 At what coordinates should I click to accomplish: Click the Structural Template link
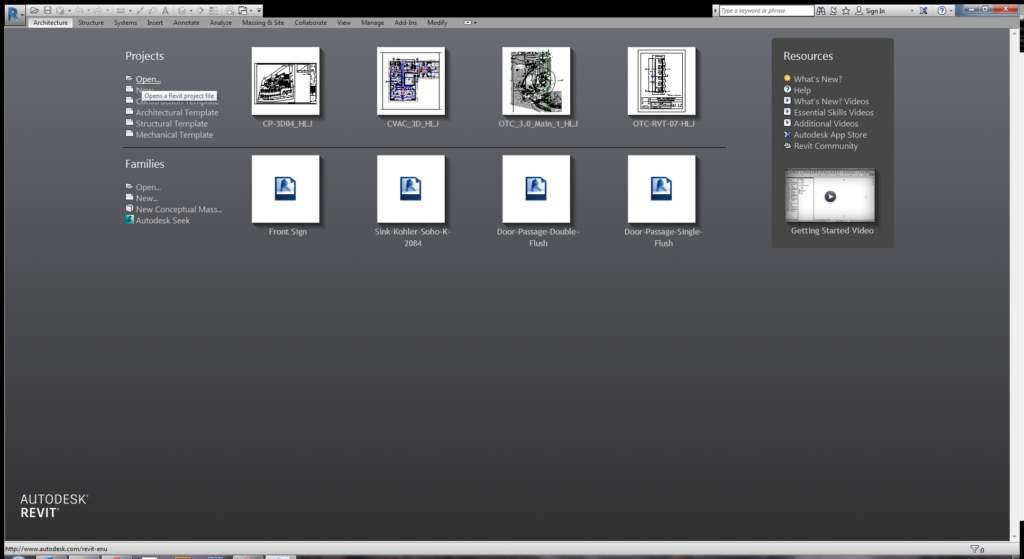[172, 123]
